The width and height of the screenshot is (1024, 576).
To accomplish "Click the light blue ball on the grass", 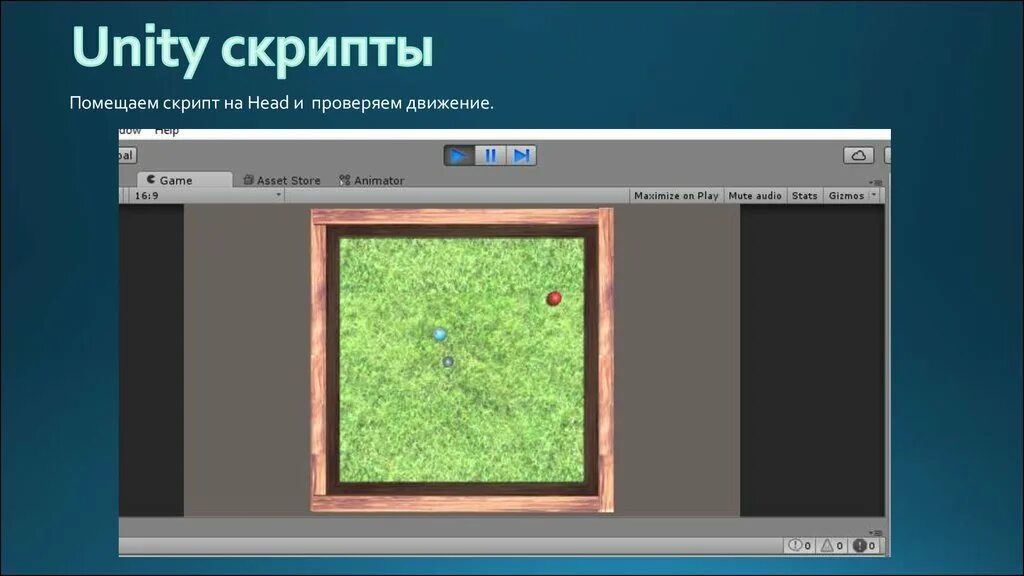I will pyautogui.click(x=440, y=334).
